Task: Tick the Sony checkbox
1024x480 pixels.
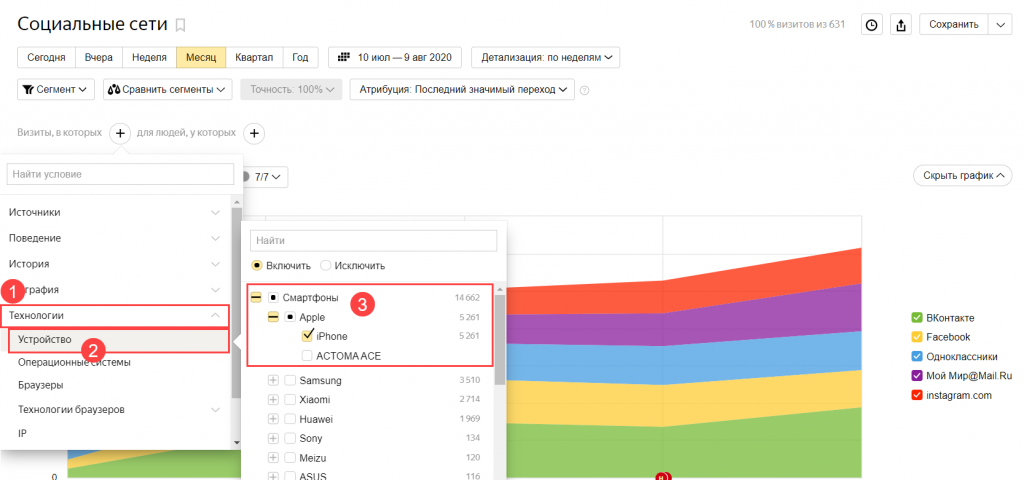Action: pyautogui.click(x=290, y=438)
